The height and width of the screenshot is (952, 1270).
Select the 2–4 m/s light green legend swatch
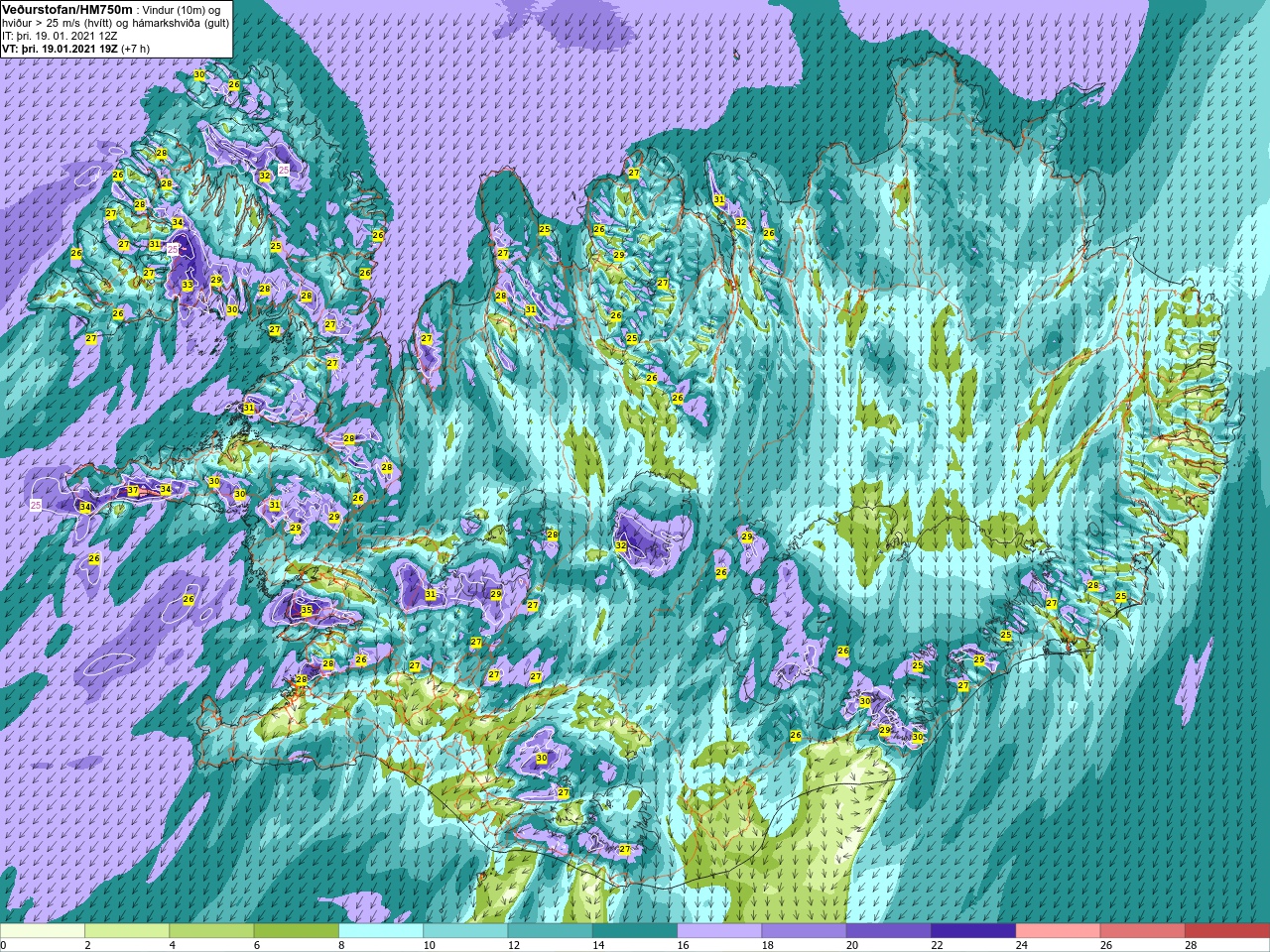[x=127, y=931]
